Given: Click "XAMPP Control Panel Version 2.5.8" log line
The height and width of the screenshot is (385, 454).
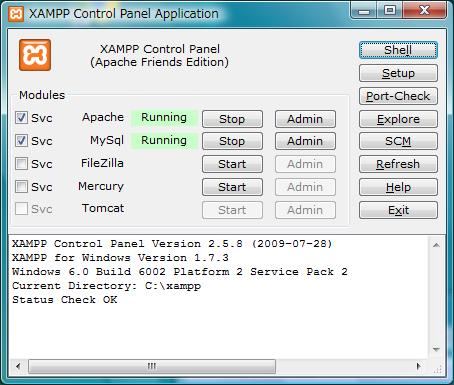Looking at the screenshot, I should point(172,244).
